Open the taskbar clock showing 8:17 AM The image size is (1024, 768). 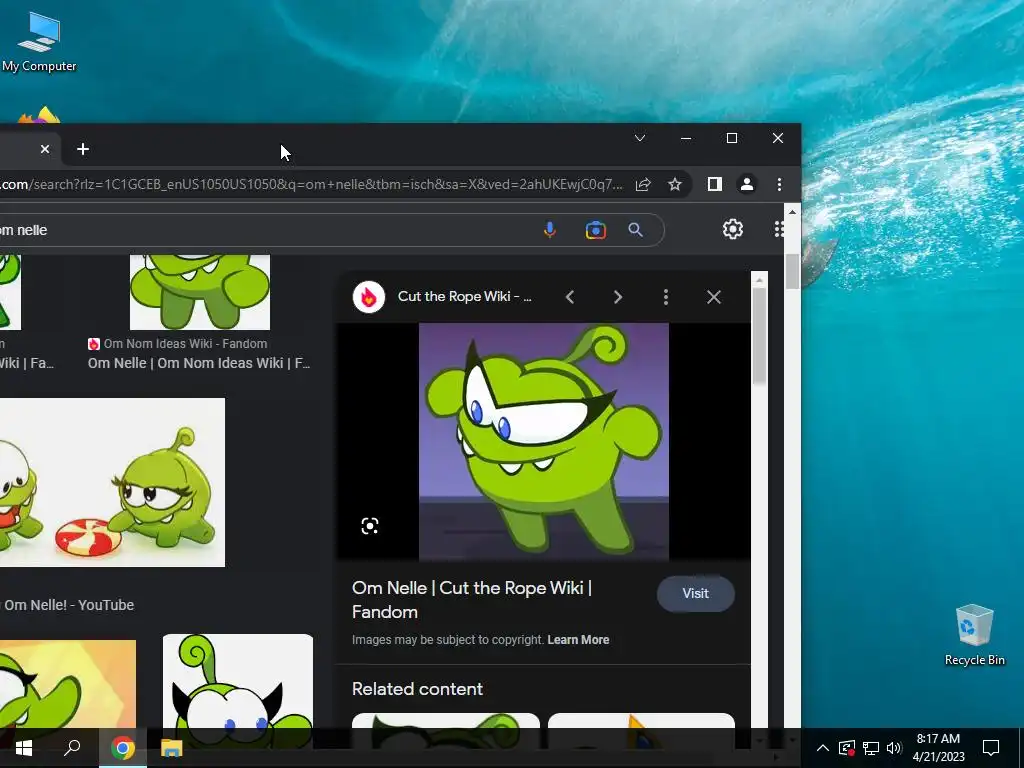[938, 748]
